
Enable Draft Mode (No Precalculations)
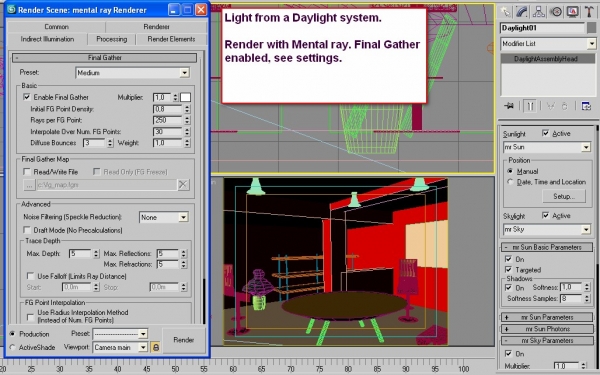pos(26,230)
